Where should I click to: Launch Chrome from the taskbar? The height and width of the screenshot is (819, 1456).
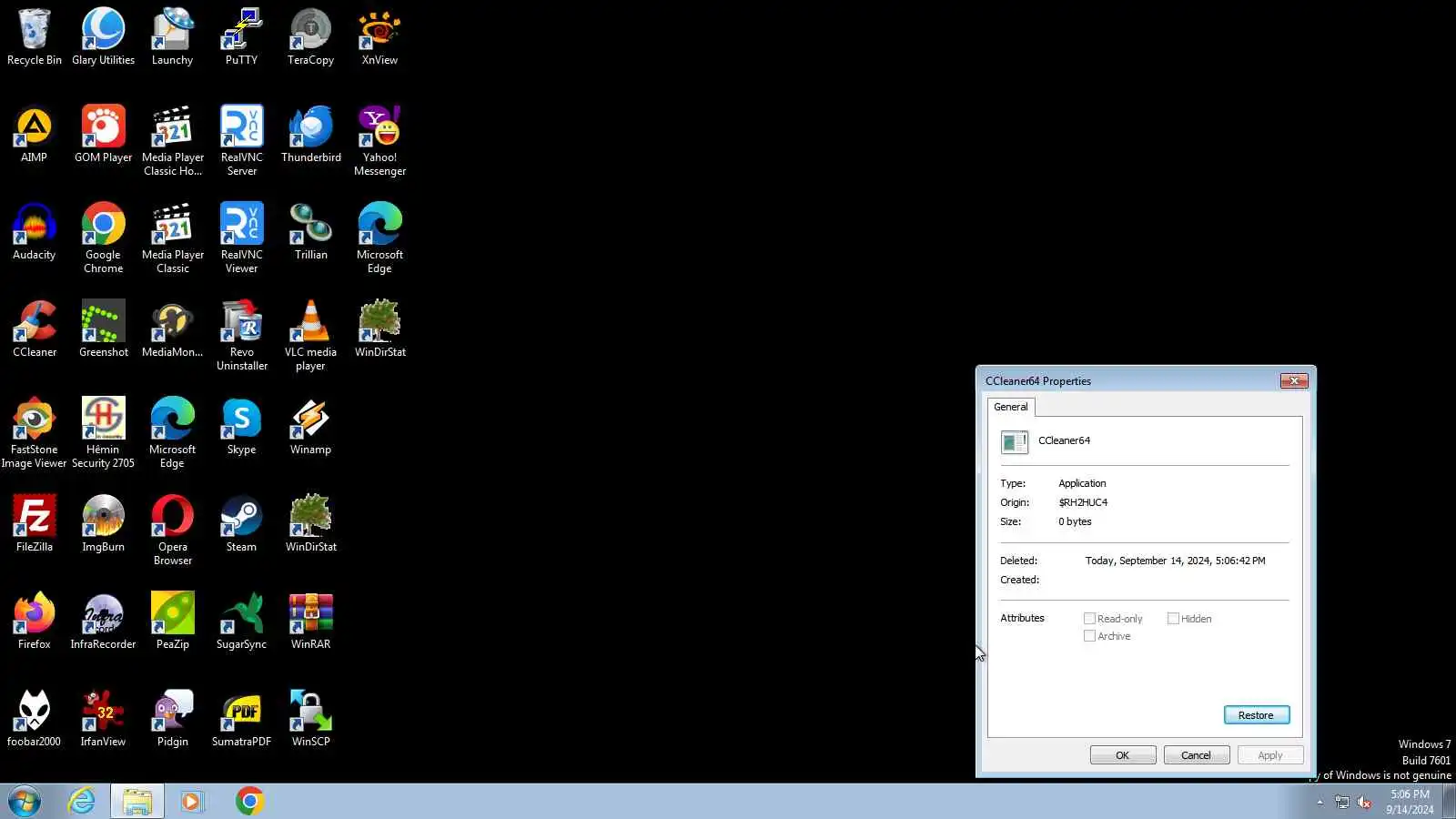pyautogui.click(x=249, y=802)
